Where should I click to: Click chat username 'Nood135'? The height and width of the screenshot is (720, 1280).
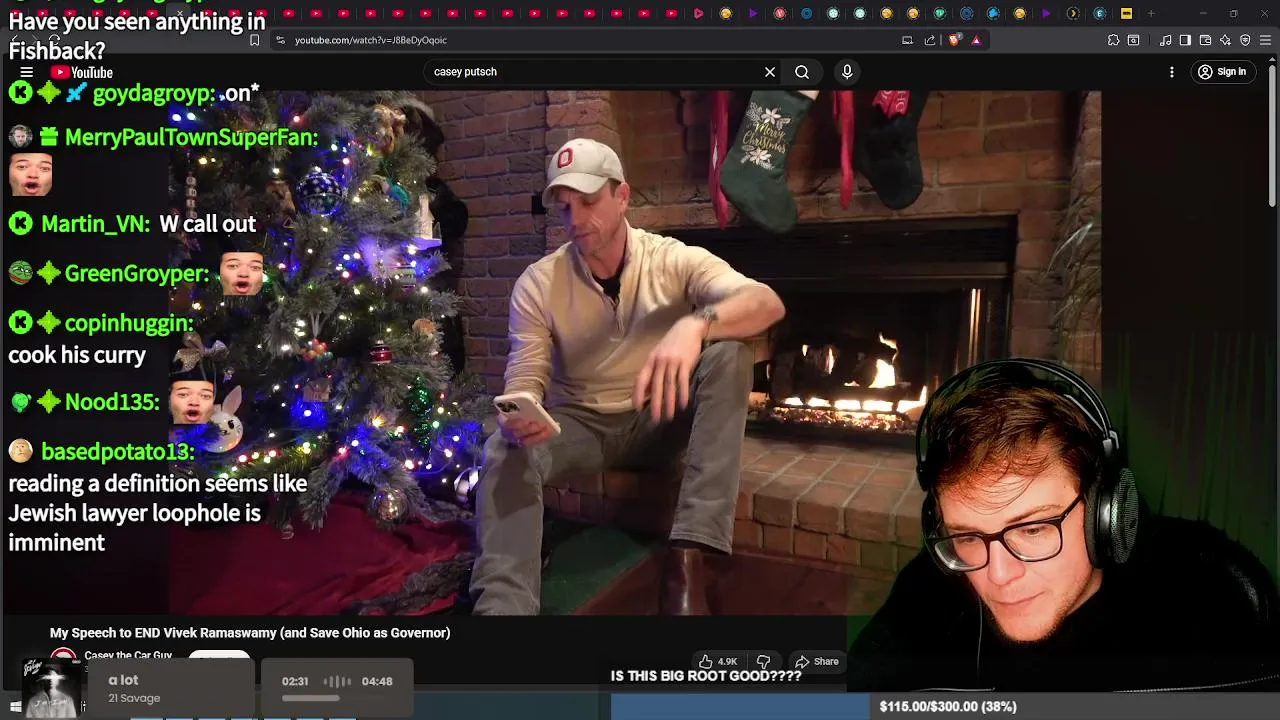tap(112, 402)
